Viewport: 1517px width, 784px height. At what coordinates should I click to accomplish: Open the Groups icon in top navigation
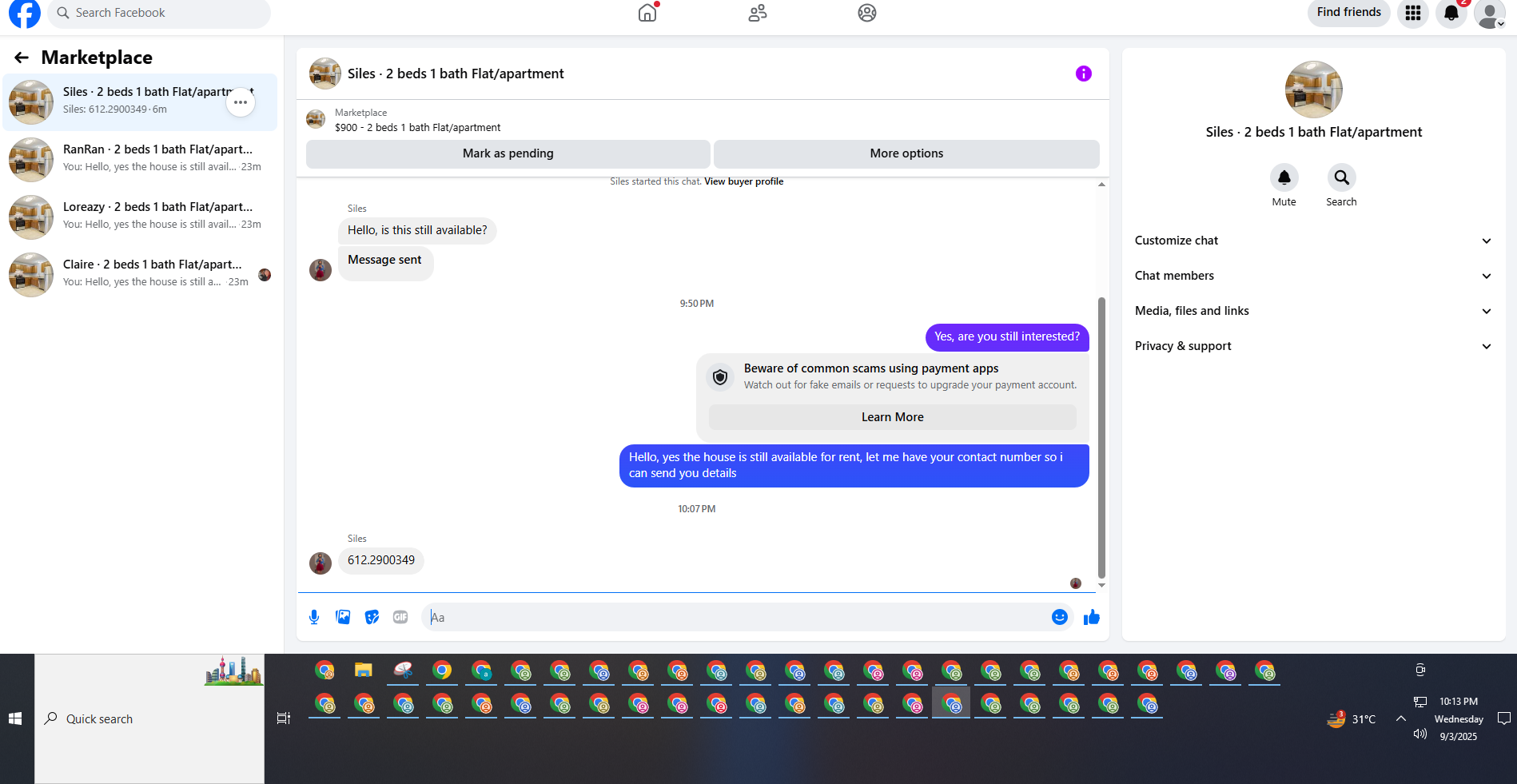(x=867, y=13)
